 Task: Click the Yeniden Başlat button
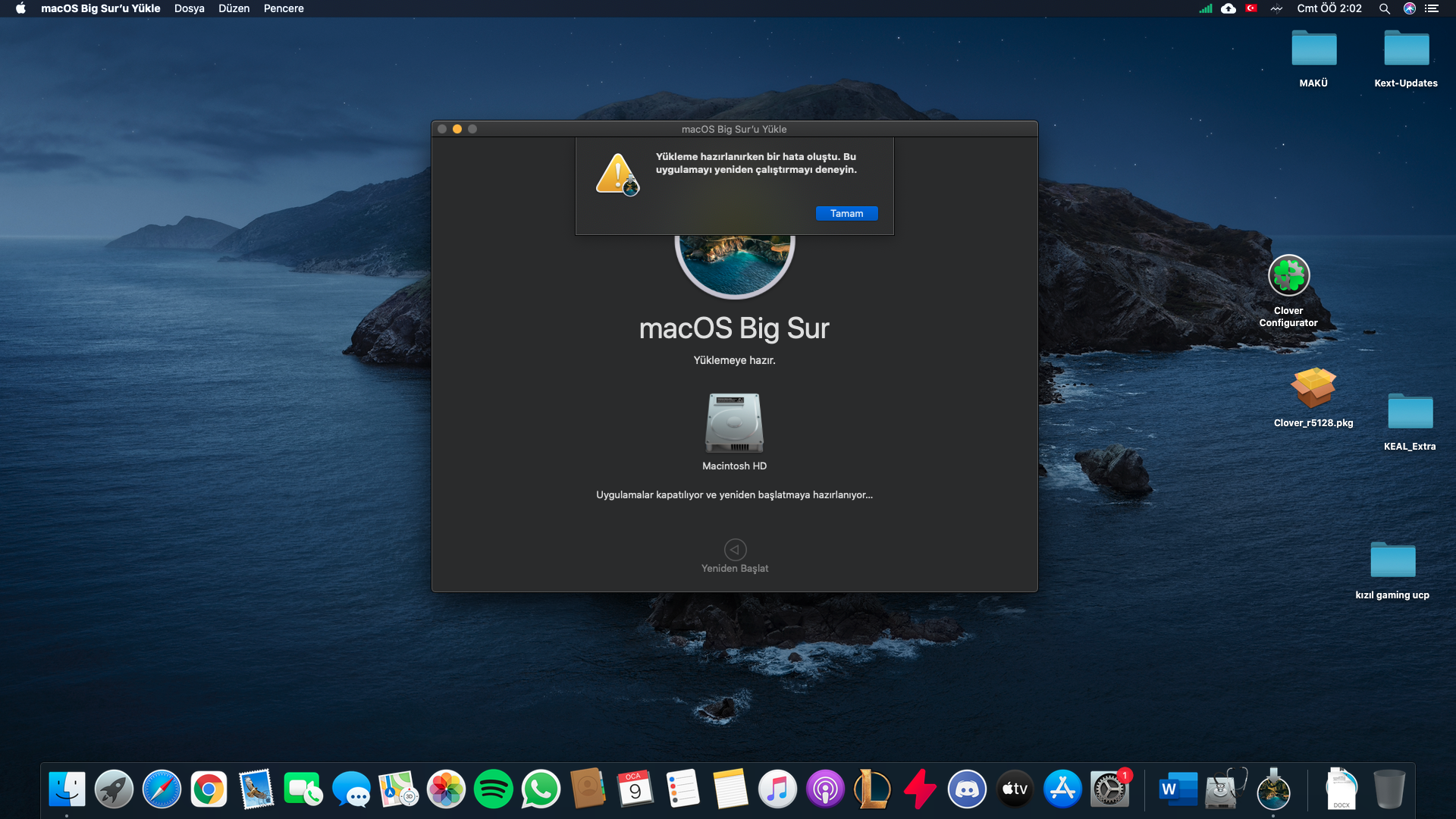[x=735, y=556]
